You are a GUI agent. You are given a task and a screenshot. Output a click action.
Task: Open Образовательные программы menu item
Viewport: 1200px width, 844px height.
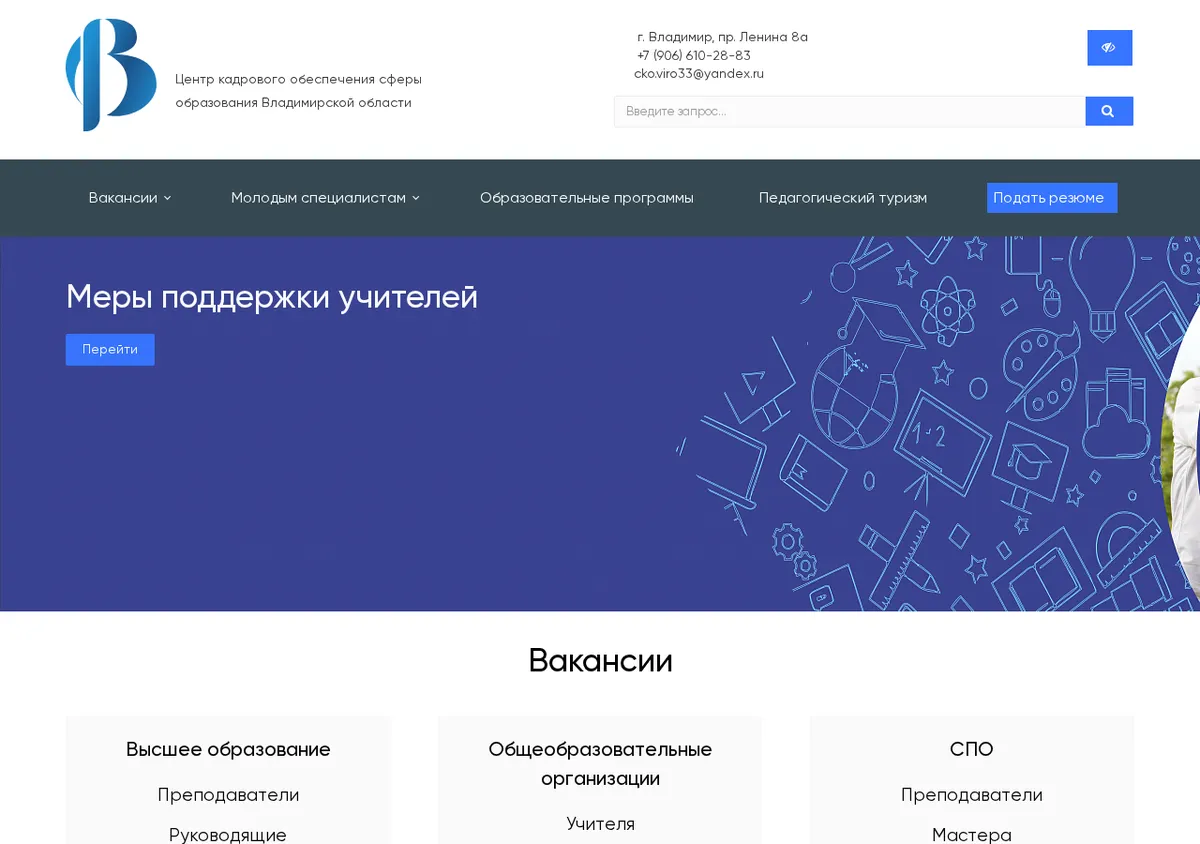[x=586, y=198]
